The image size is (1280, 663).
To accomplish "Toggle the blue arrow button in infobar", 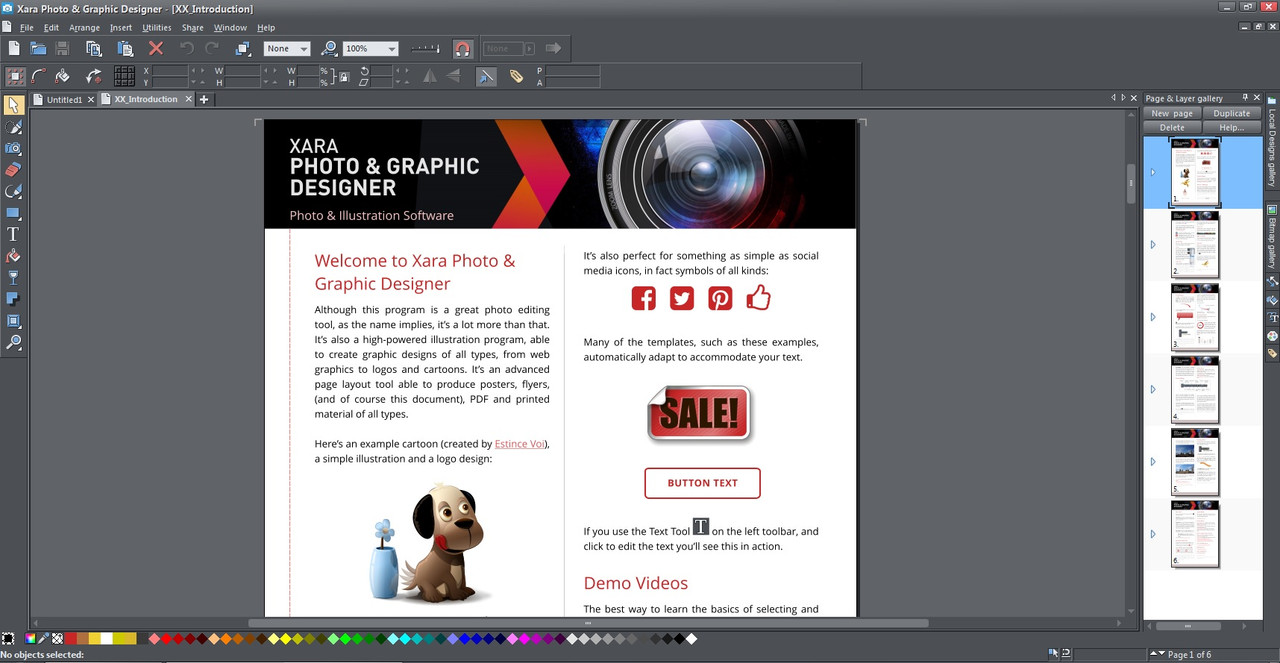I will pyautogui.click(x=486, y=76).
